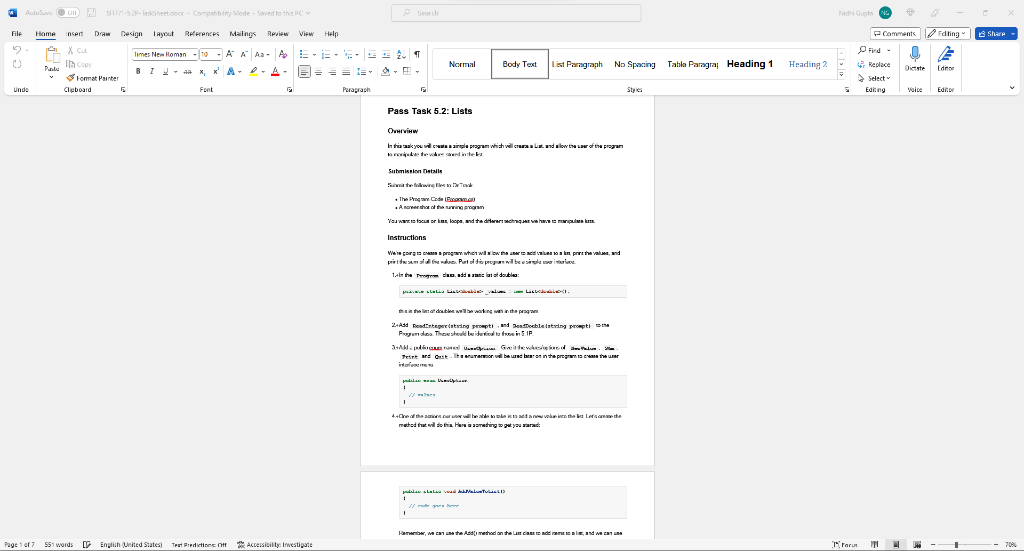
Task: Toggle Underline formatting
Action: tap(165, 72)
